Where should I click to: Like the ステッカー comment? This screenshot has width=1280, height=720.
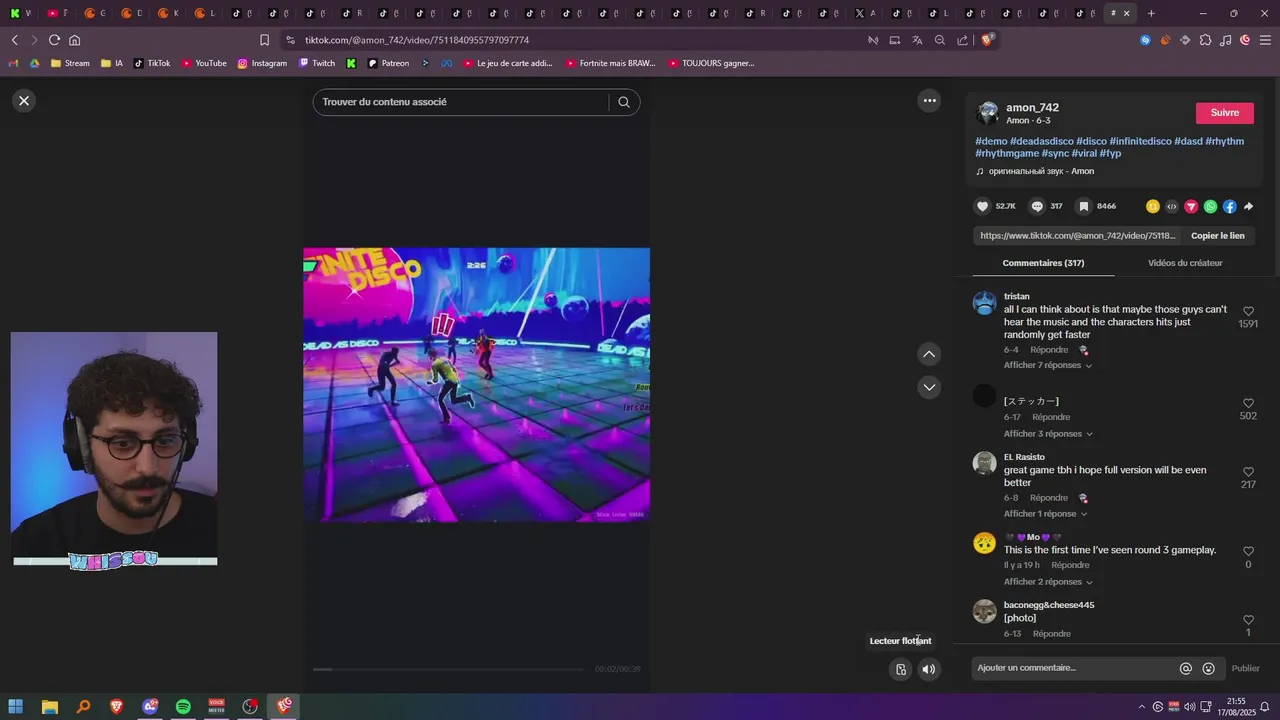click(x=1248, y=403)
